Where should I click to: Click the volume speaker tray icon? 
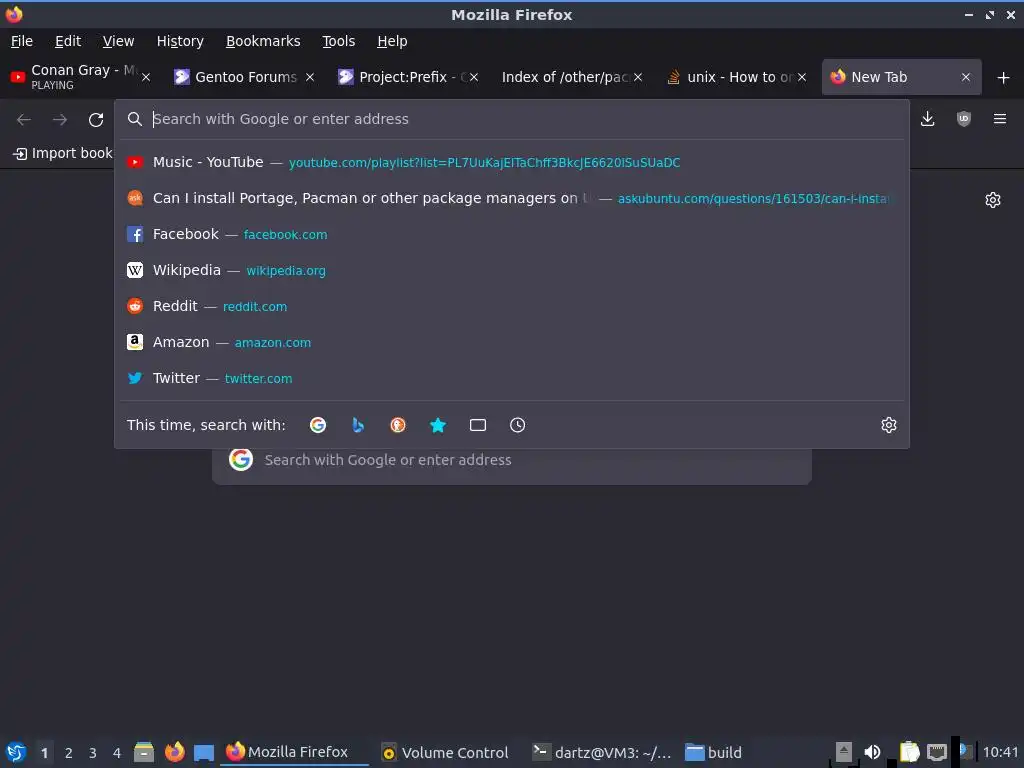pyautogui.click(x=872, y=752)
